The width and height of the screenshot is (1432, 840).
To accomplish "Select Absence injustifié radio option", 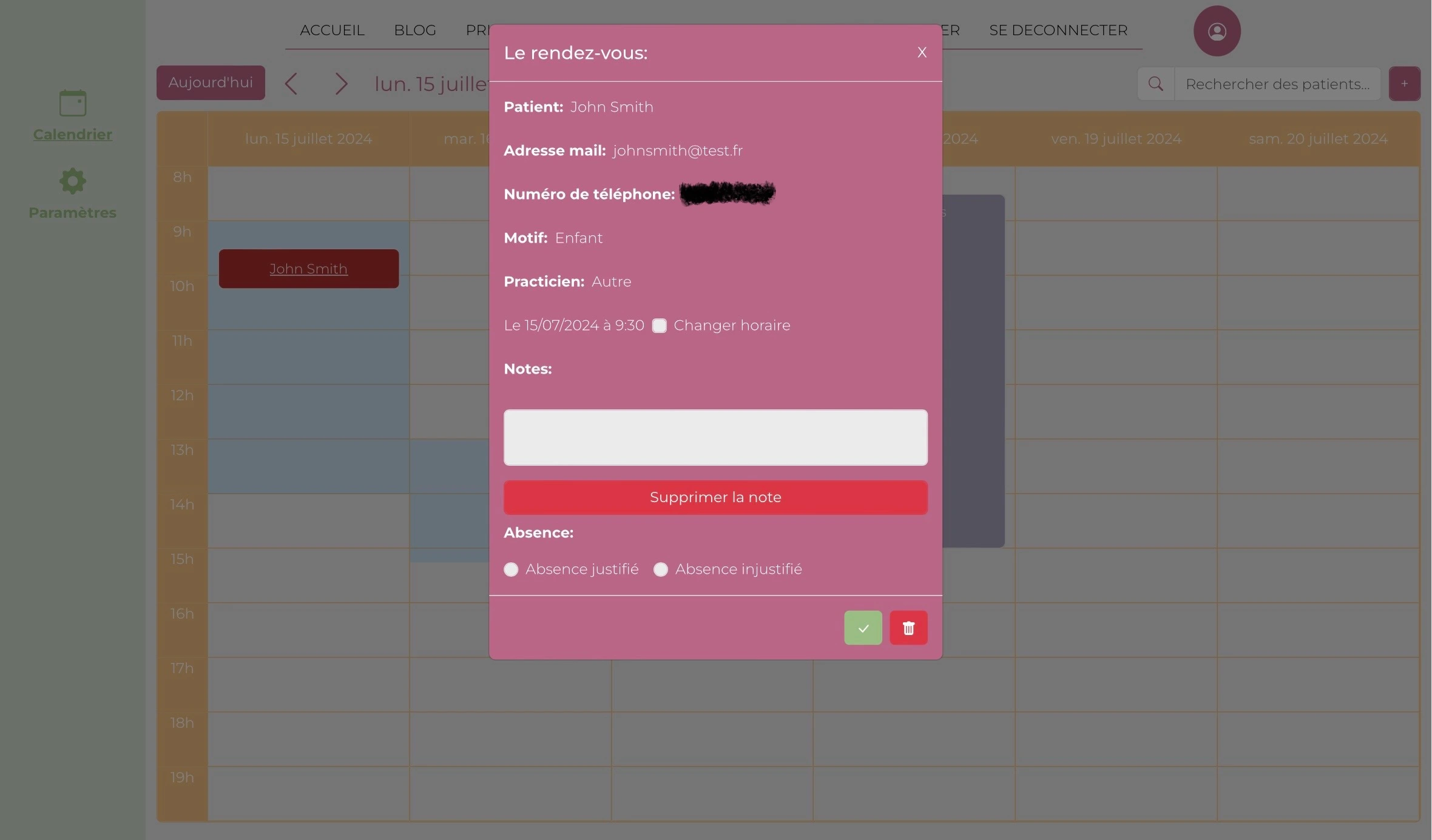I will (x=660, y=570).
